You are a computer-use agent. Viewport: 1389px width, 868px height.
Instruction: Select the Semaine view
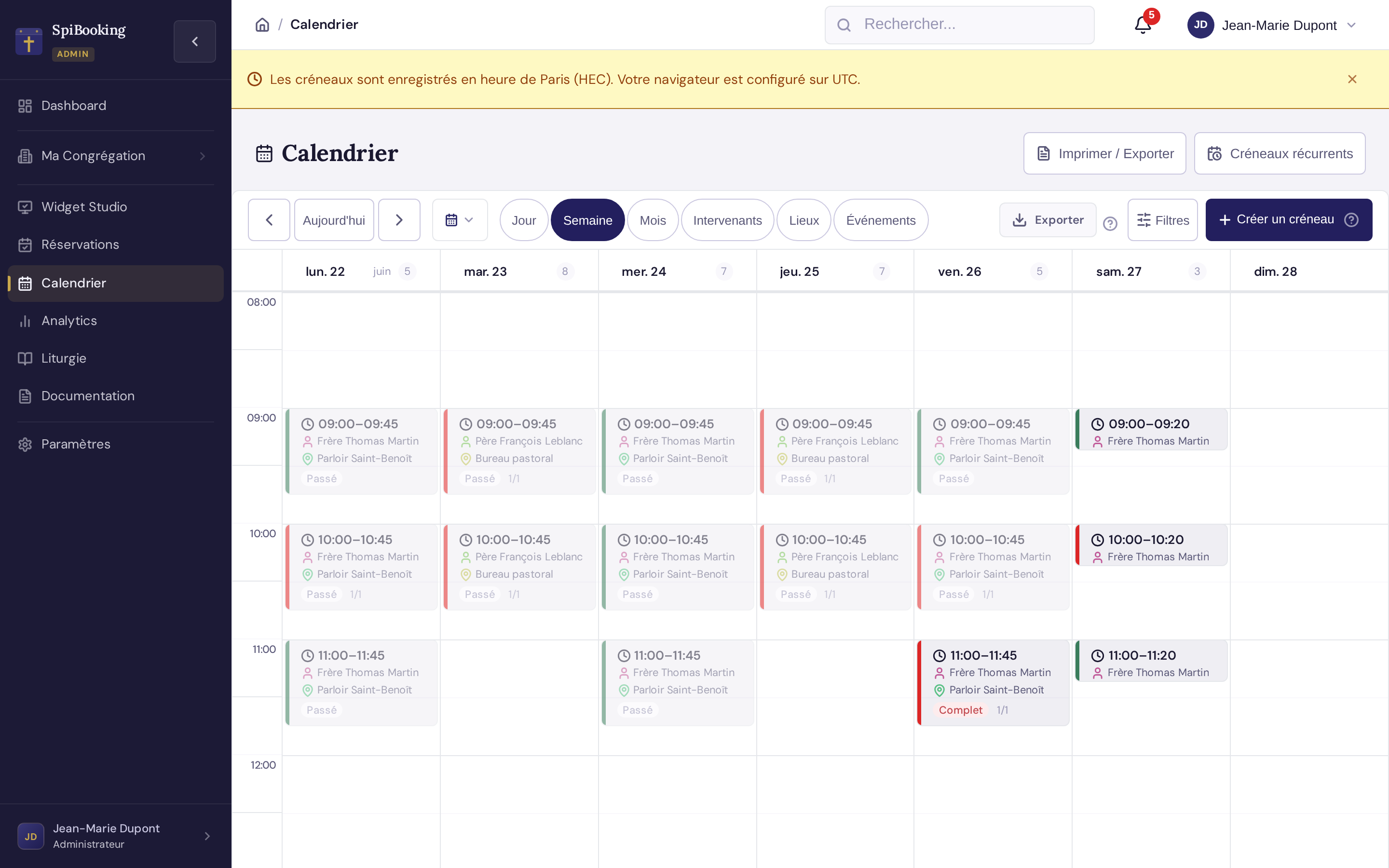[588, 220]
